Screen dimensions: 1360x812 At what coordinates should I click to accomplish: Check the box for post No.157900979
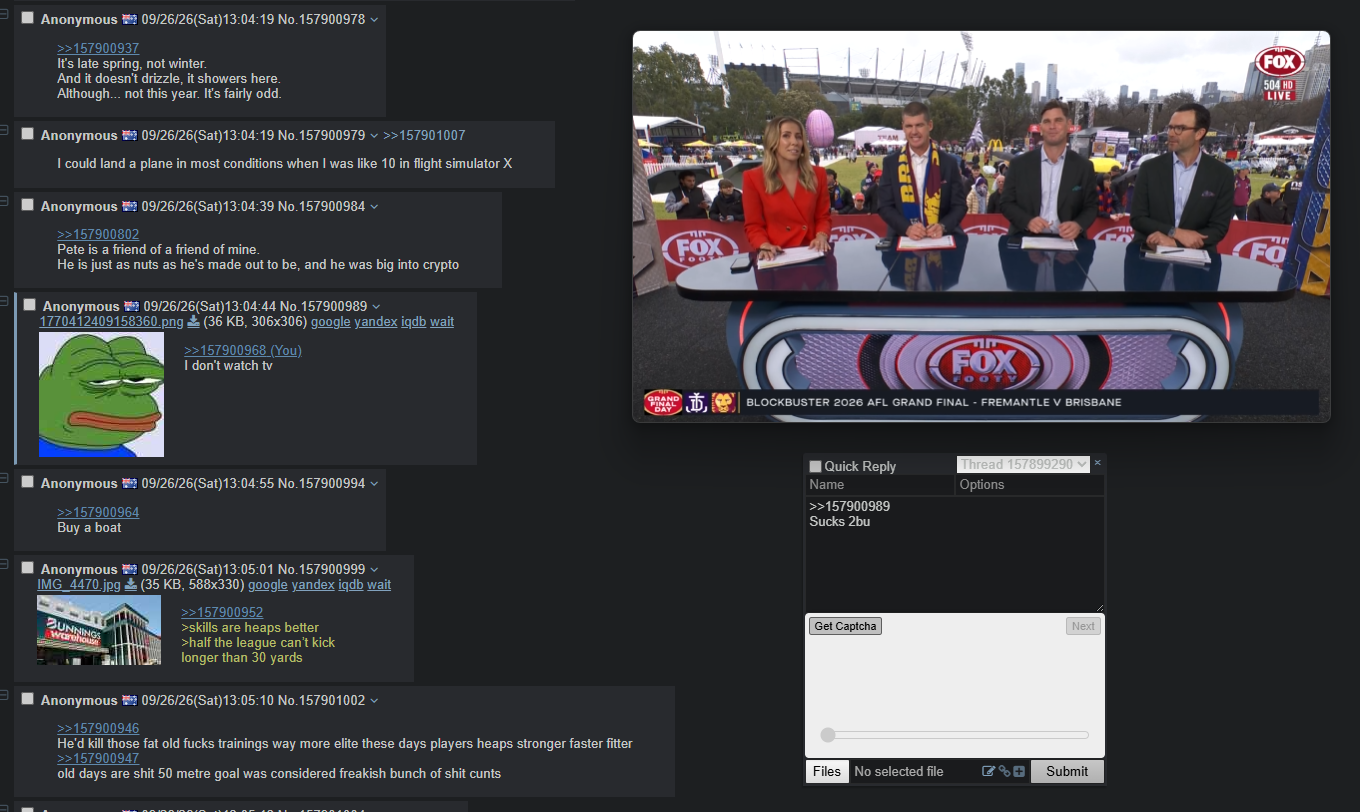pyautogui.click(x=28, y=134)
